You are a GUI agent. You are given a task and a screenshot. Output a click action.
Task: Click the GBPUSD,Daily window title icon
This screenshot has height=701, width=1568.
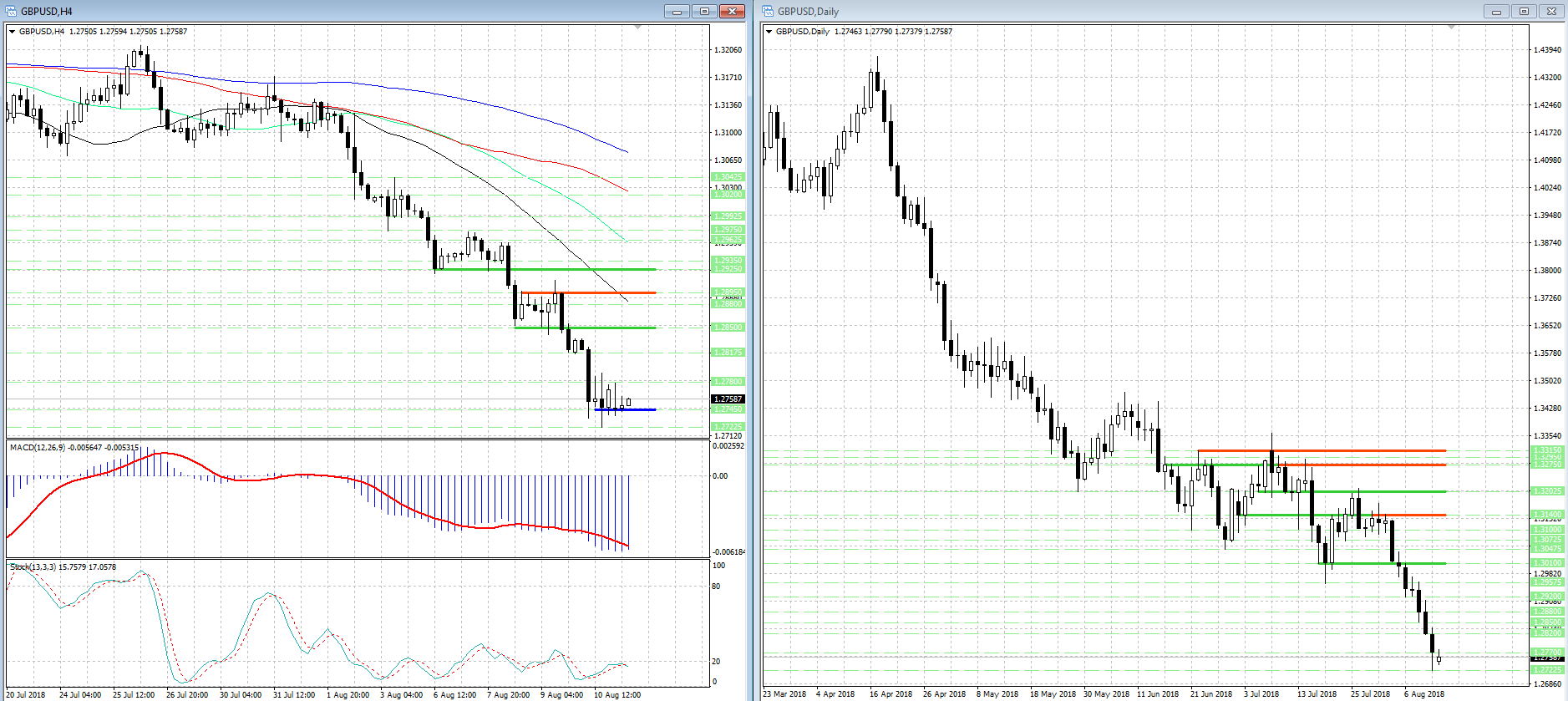click(768, 11)
